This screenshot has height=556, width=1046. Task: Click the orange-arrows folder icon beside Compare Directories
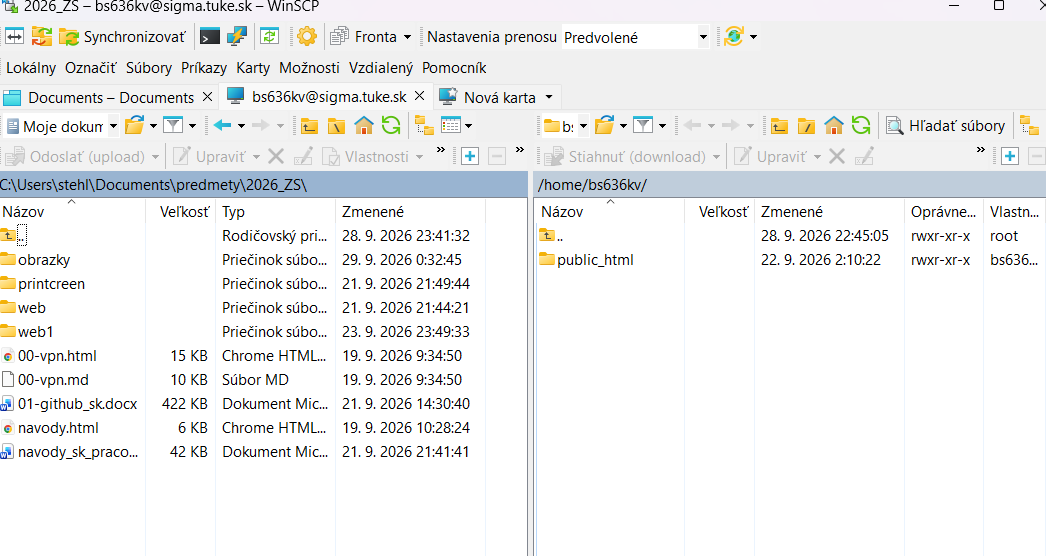coord(41,36)
